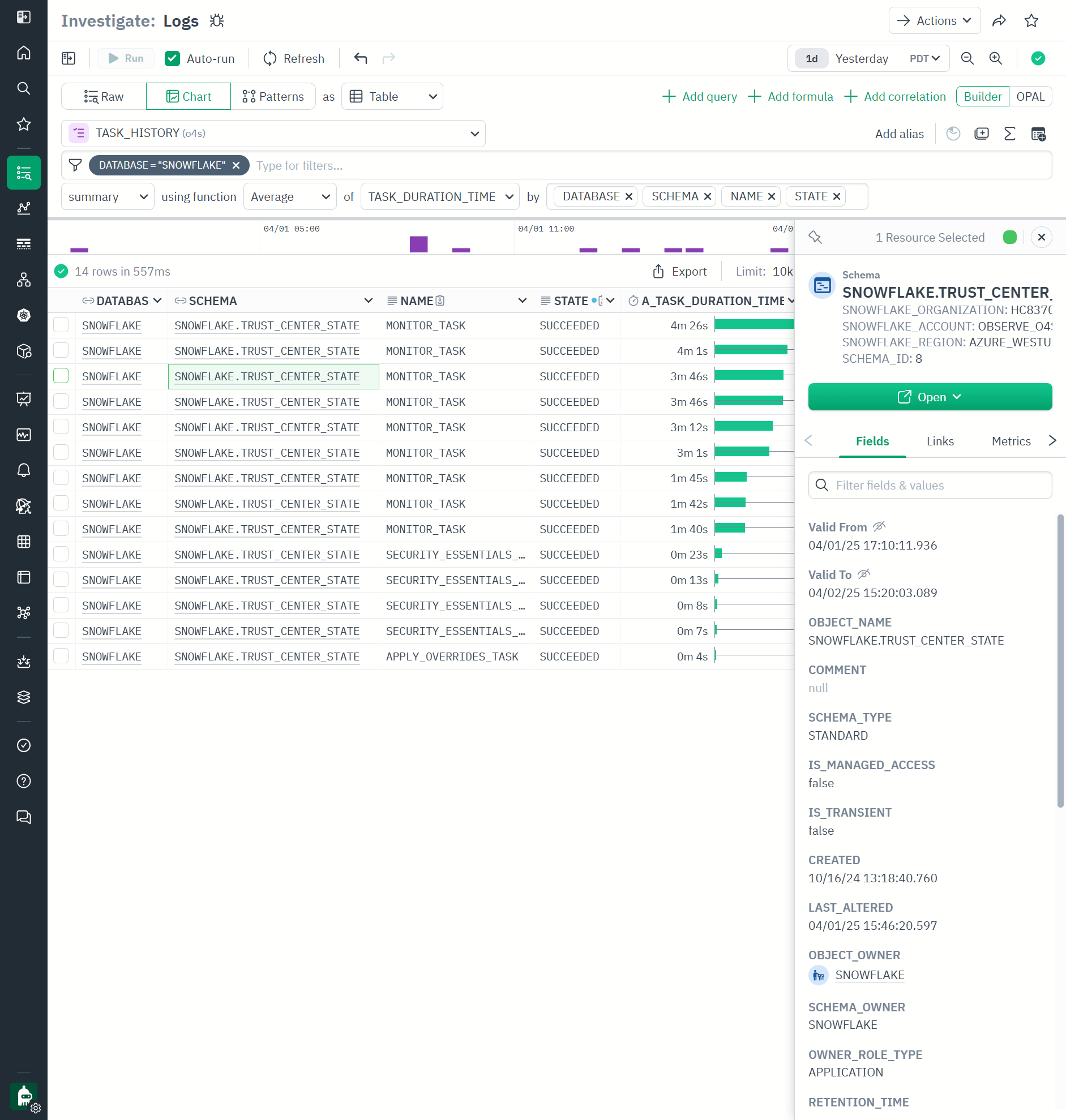This screenshot has height=1120, width=1066.
Task: Export the results table
Action: click(679, 272)
